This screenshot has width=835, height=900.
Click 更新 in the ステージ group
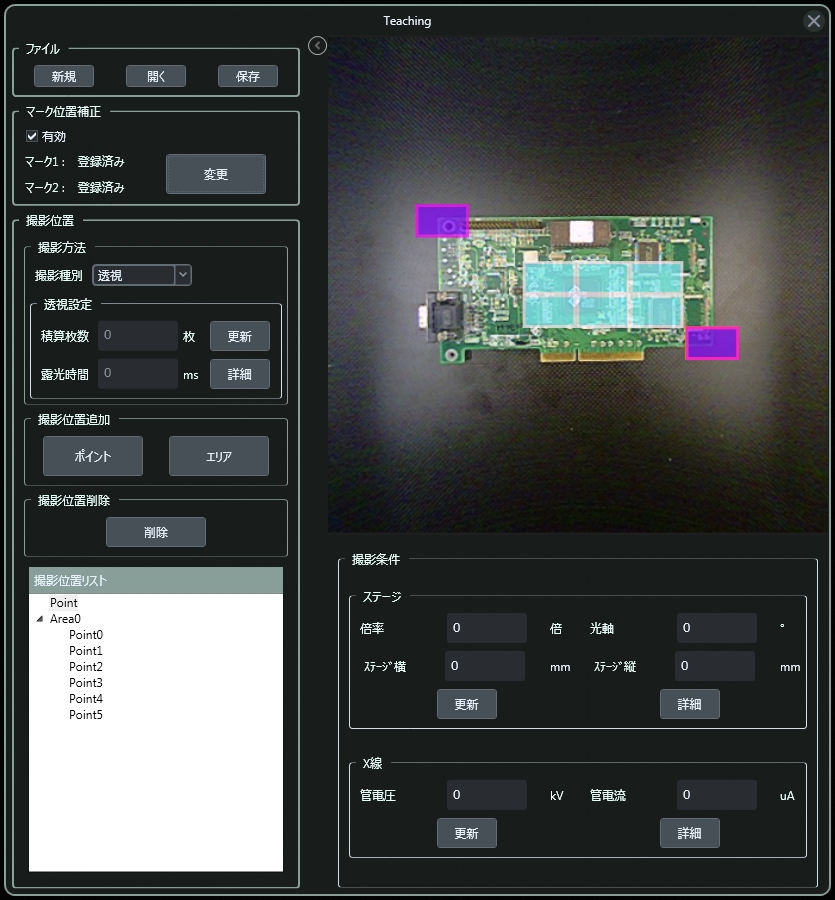[467, 704]
